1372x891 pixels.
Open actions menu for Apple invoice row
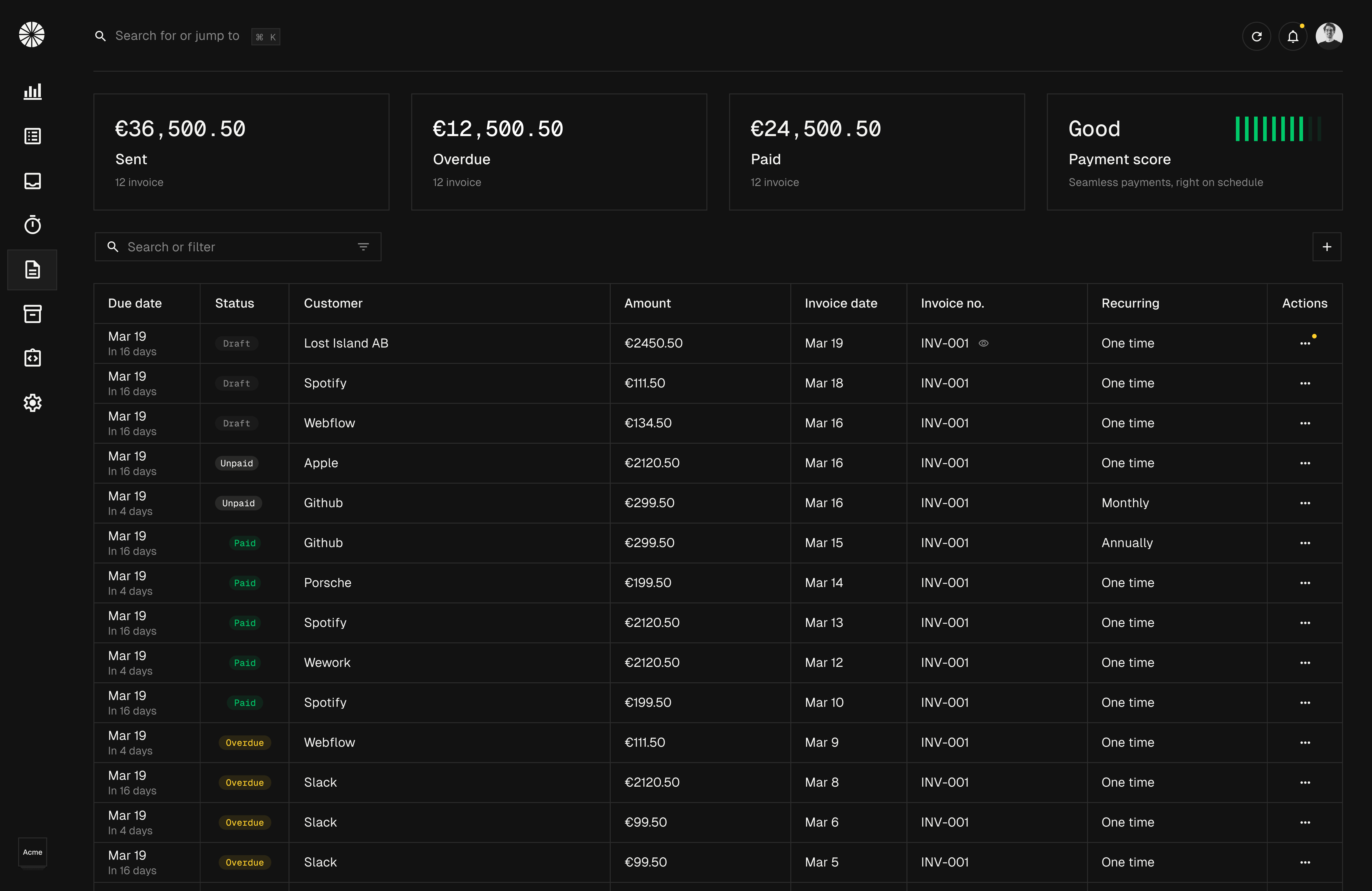[x=1305, y=463]
